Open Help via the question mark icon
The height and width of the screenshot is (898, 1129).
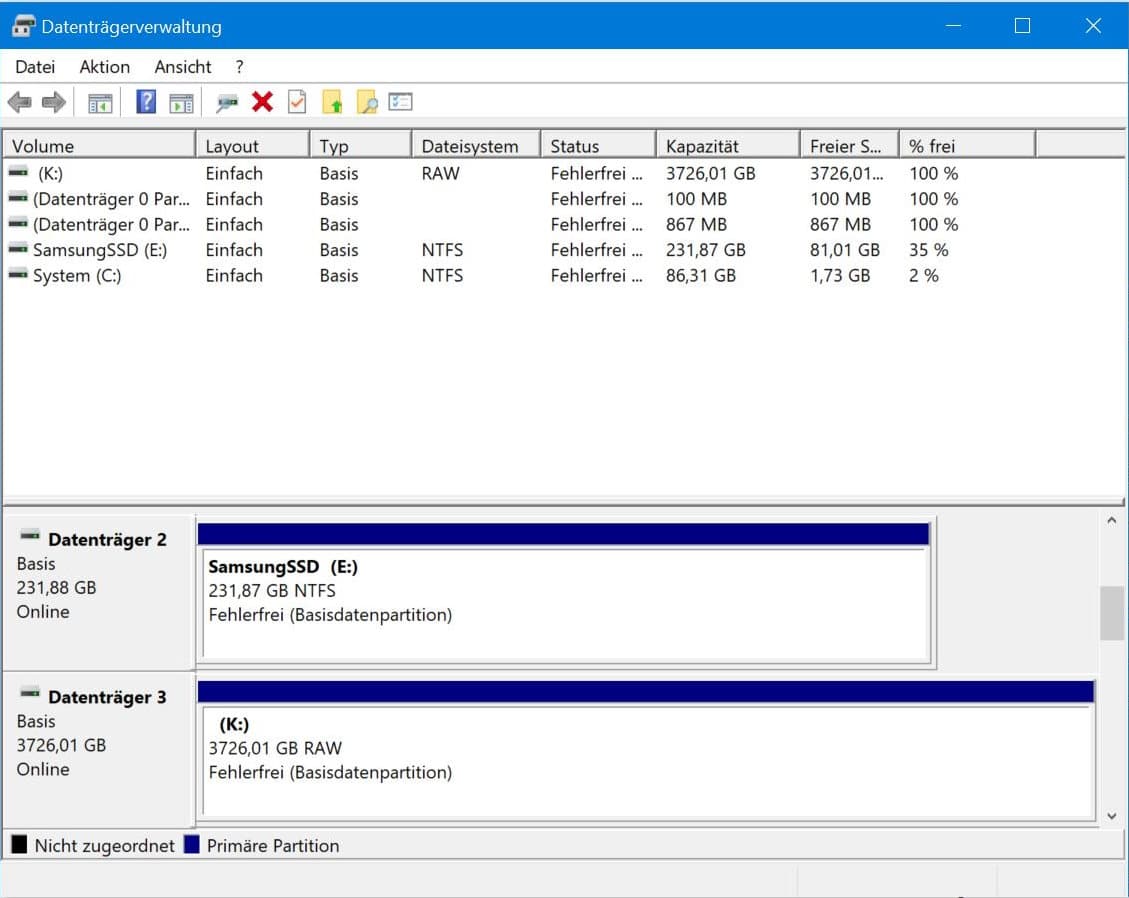point(146,102)
